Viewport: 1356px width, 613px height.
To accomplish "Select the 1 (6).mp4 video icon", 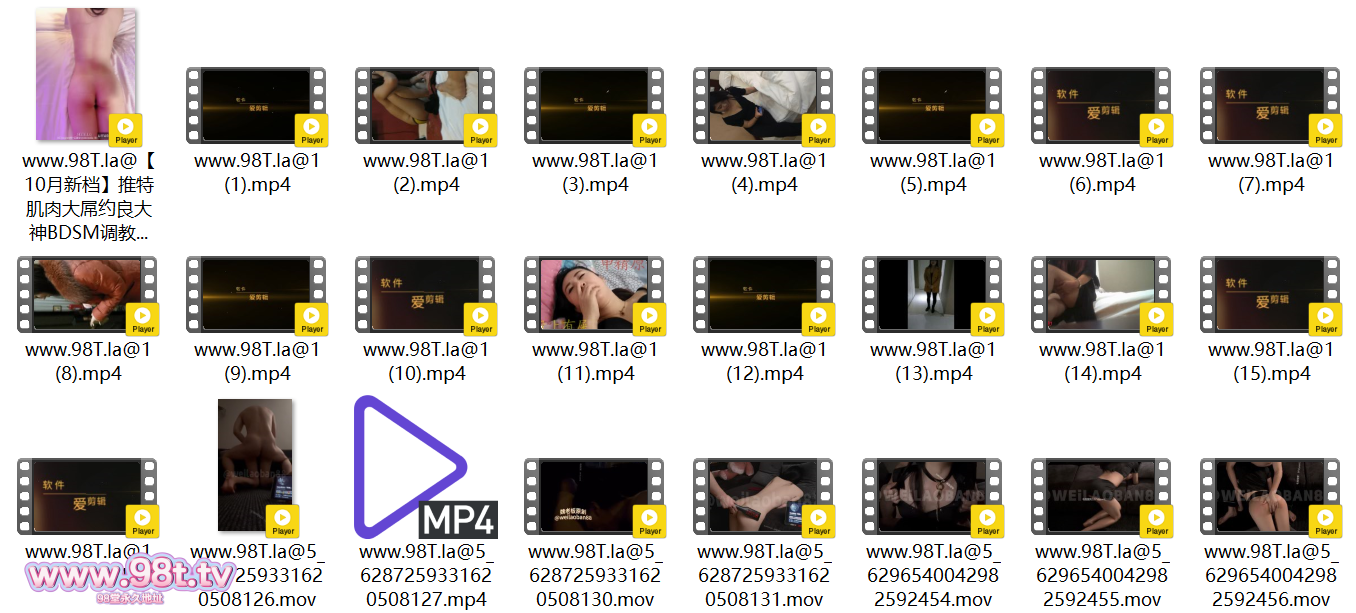I will pyautogui.click(x=1101, y=105).
